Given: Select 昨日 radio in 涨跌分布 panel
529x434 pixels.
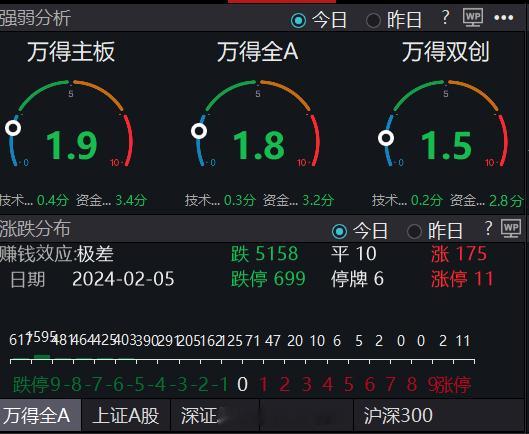Looking at the screenshot, I should tap(414, 232).
